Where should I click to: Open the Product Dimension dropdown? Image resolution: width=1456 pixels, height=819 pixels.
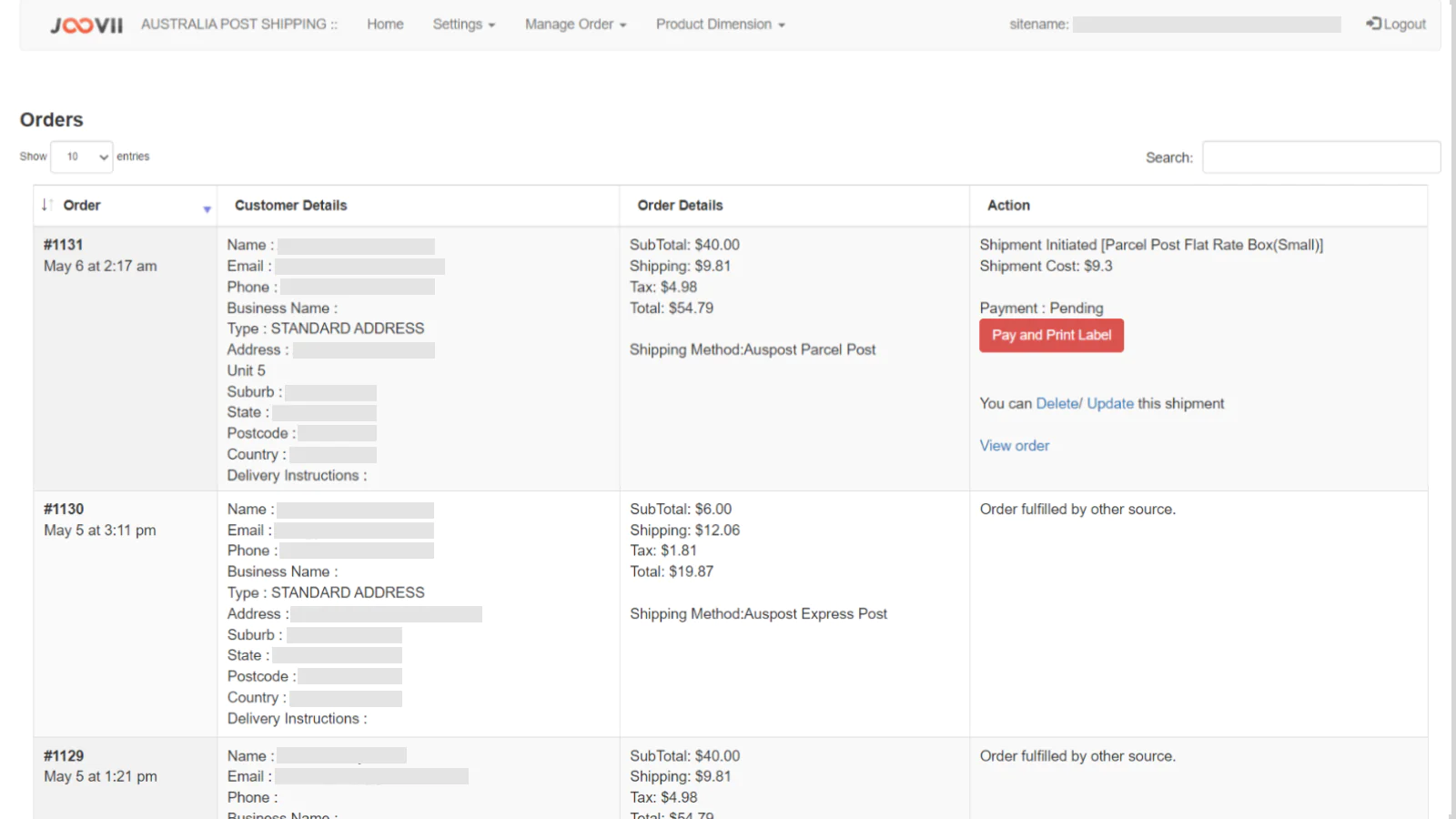[720, 25]
